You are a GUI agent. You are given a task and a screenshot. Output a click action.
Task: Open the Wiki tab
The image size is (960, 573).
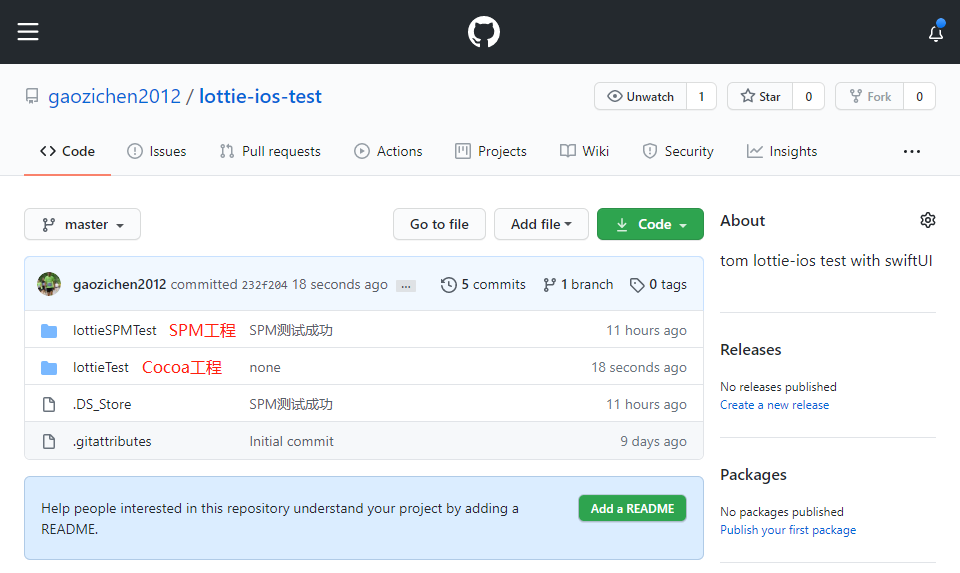point(585,151)
